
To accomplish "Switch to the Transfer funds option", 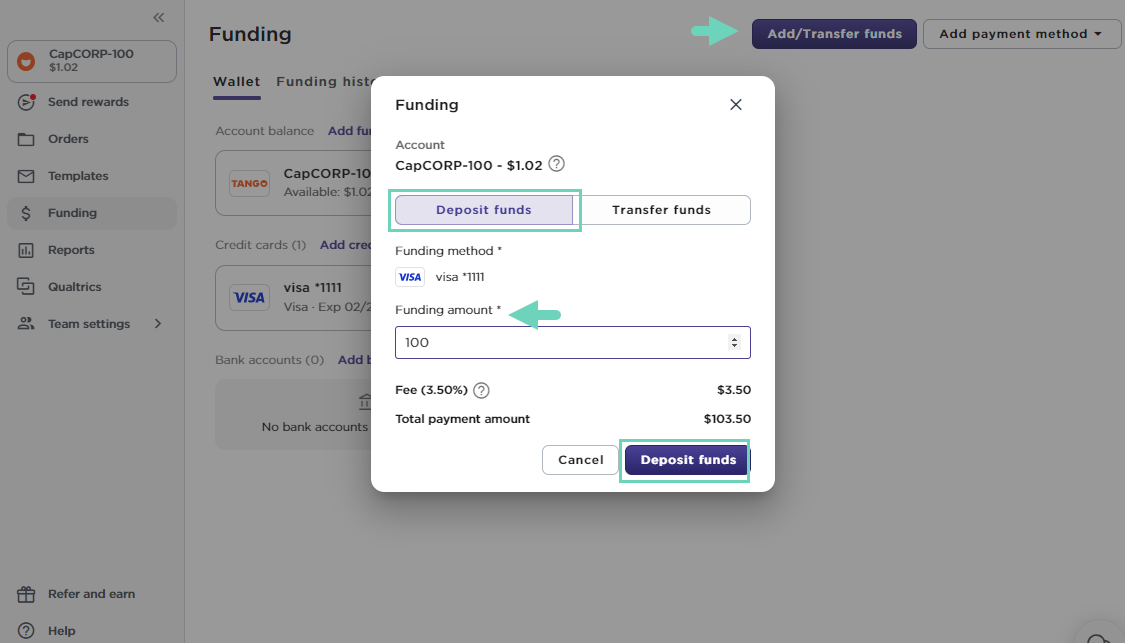I will (663, 210).
